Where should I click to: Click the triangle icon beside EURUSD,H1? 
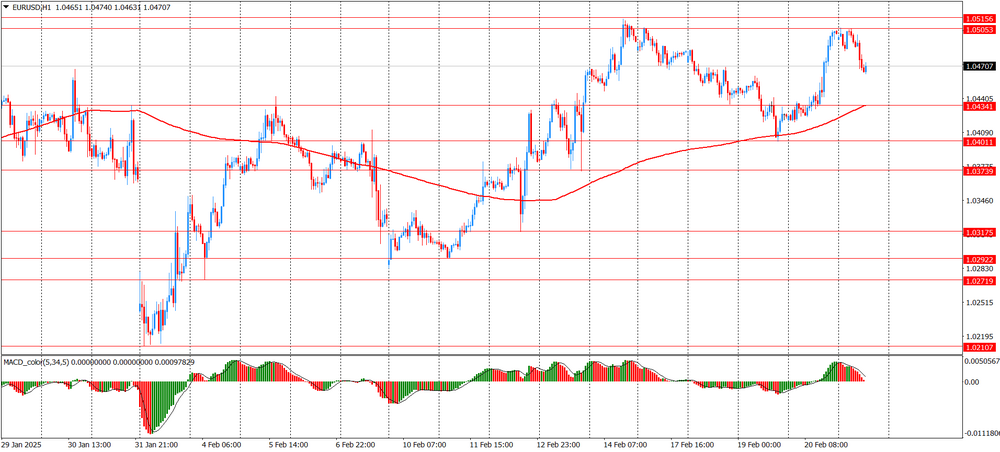click(x=6, y=8)
